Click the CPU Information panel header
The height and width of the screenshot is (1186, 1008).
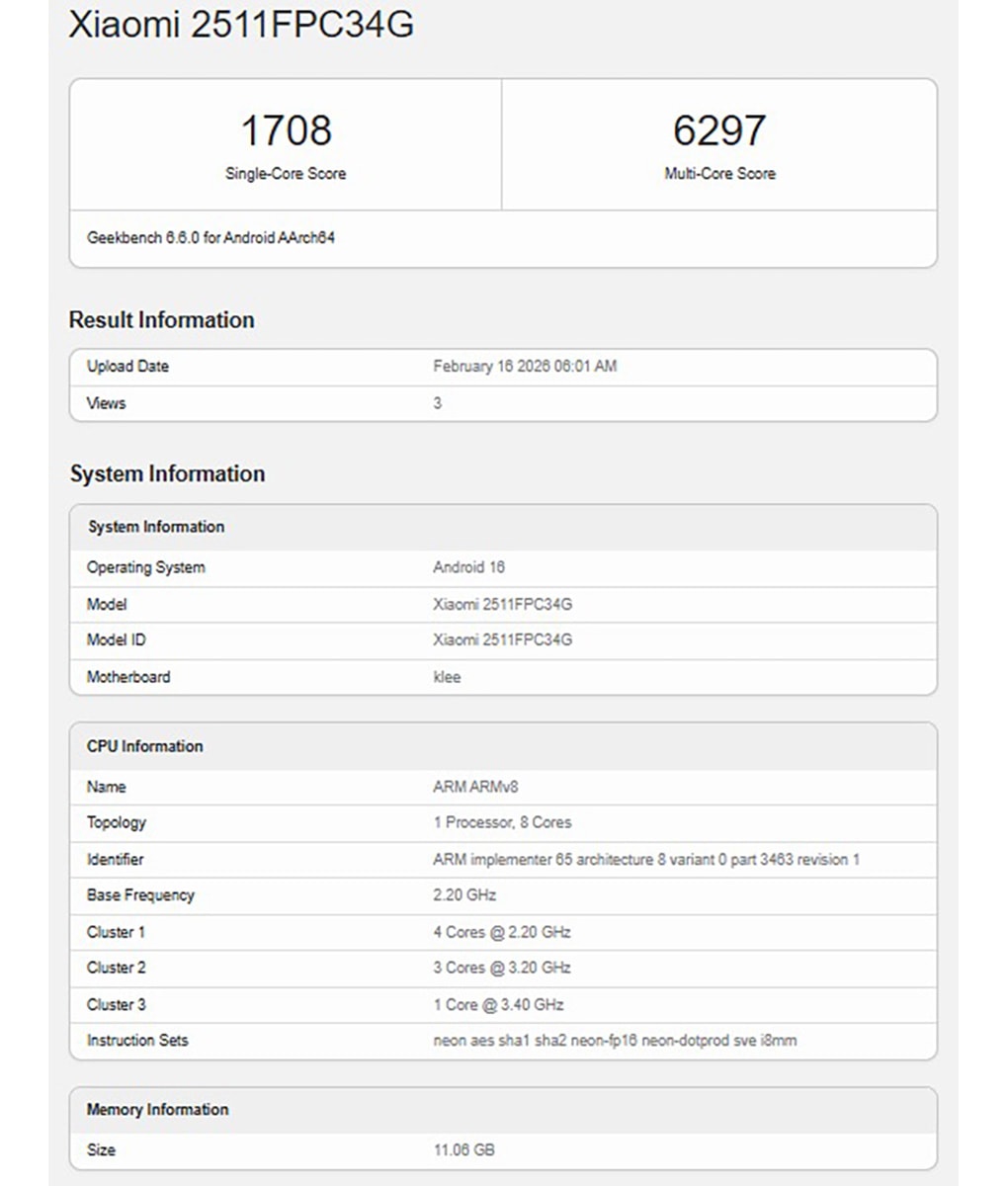(144, 746)
